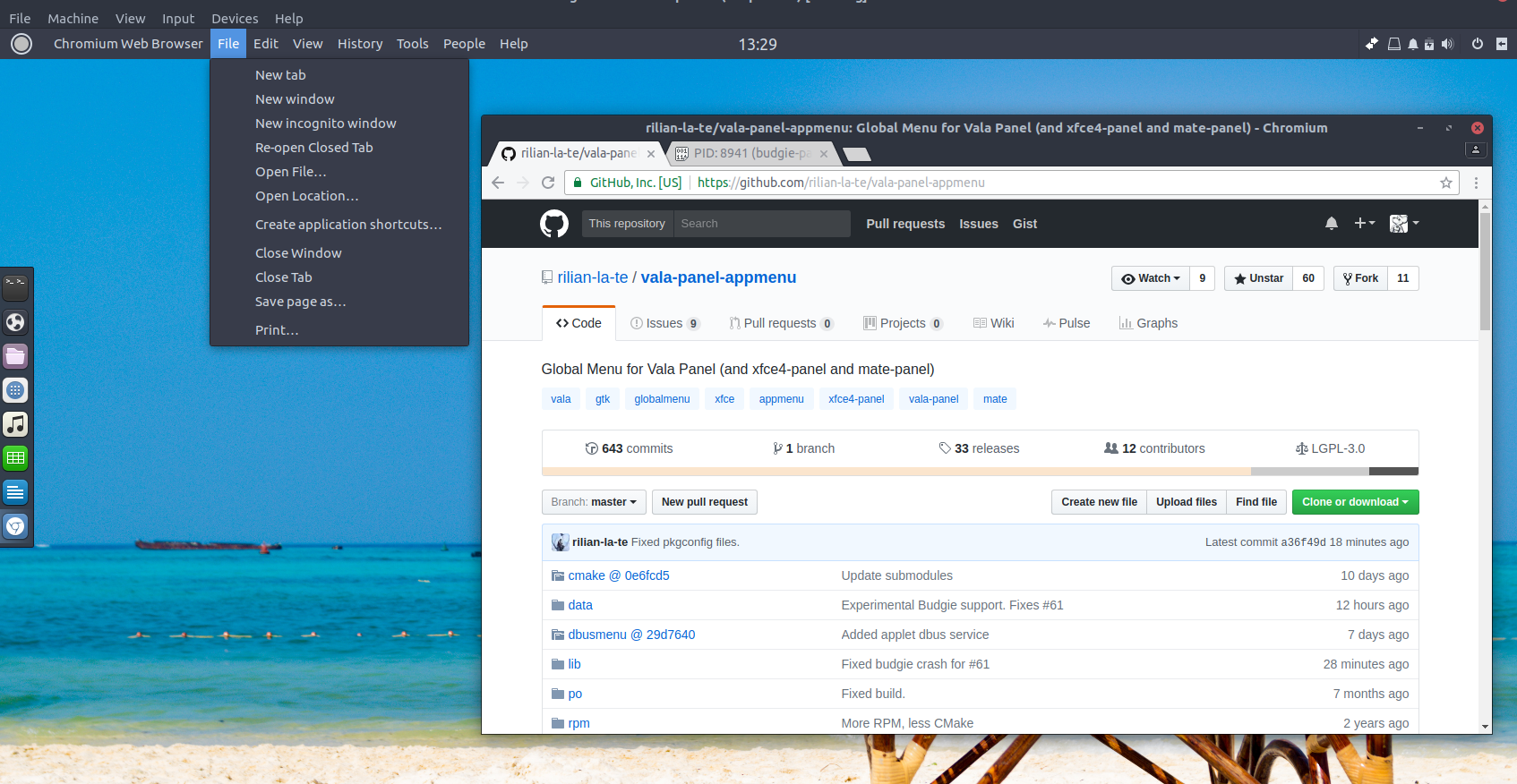Open the stargazers count 60
The height and width of the screenshot is (784, 1517).
pos(1308,278)
